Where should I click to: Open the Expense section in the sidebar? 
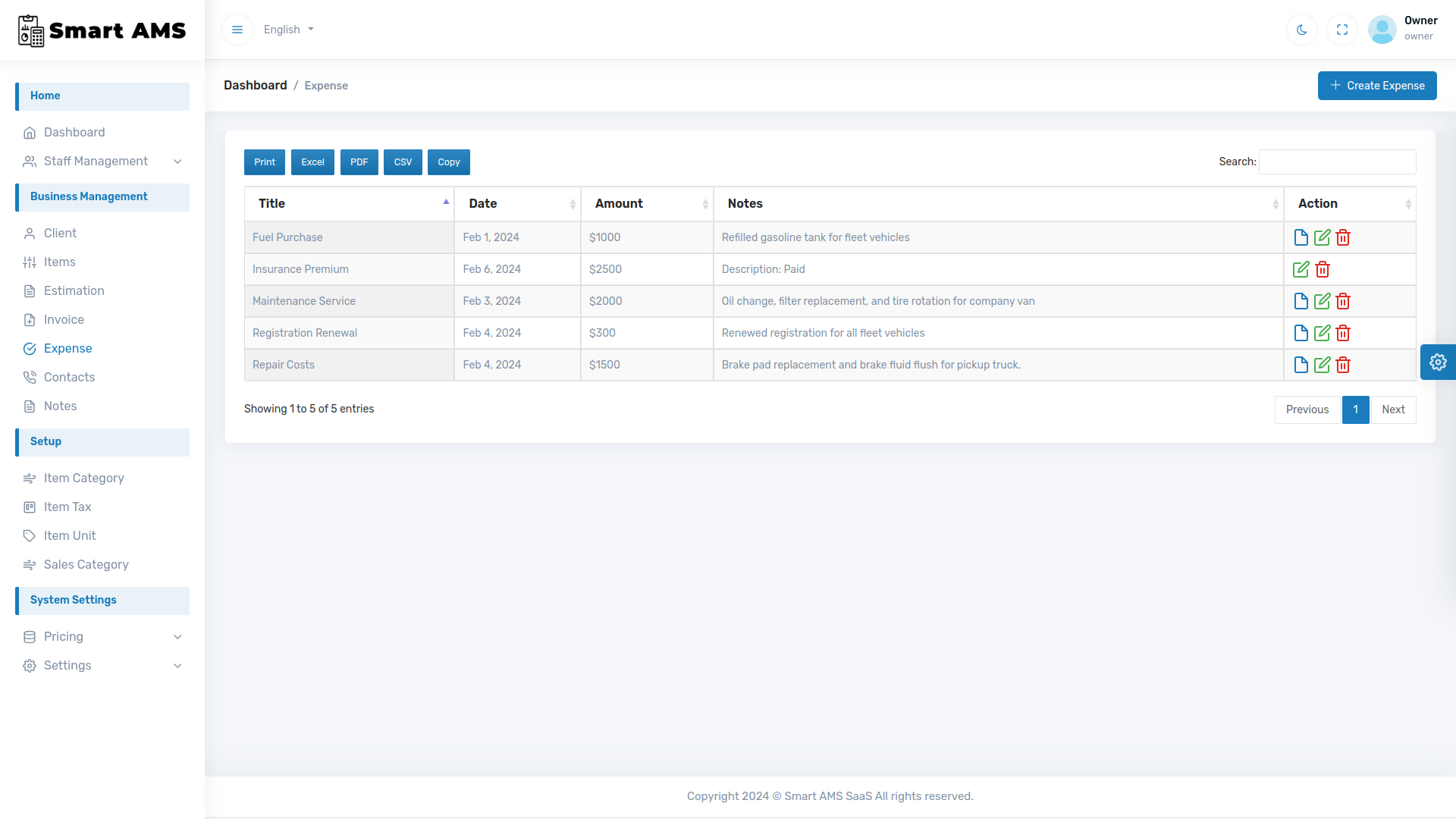pos(67,348)
